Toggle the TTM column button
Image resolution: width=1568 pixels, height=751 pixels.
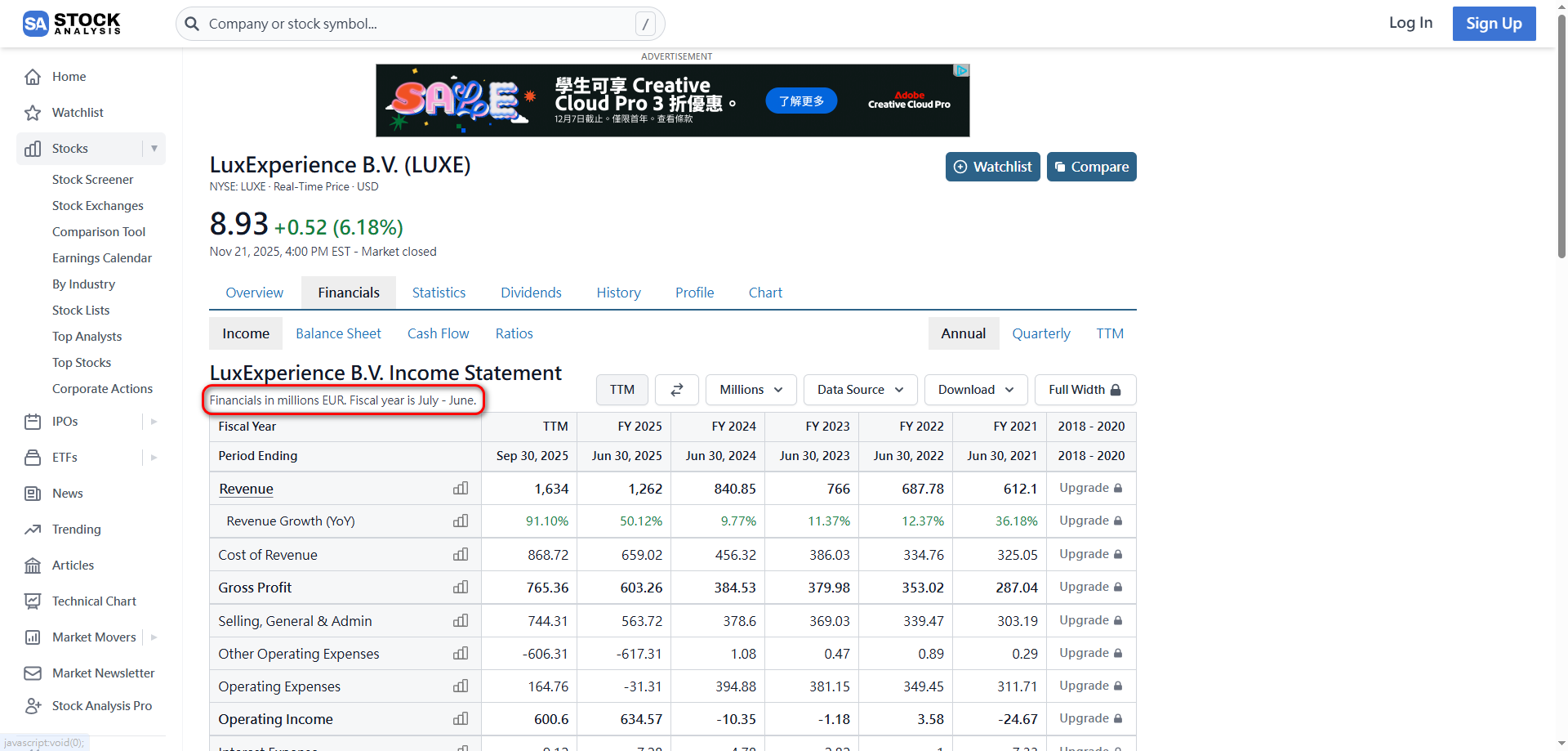coord(621,390)
